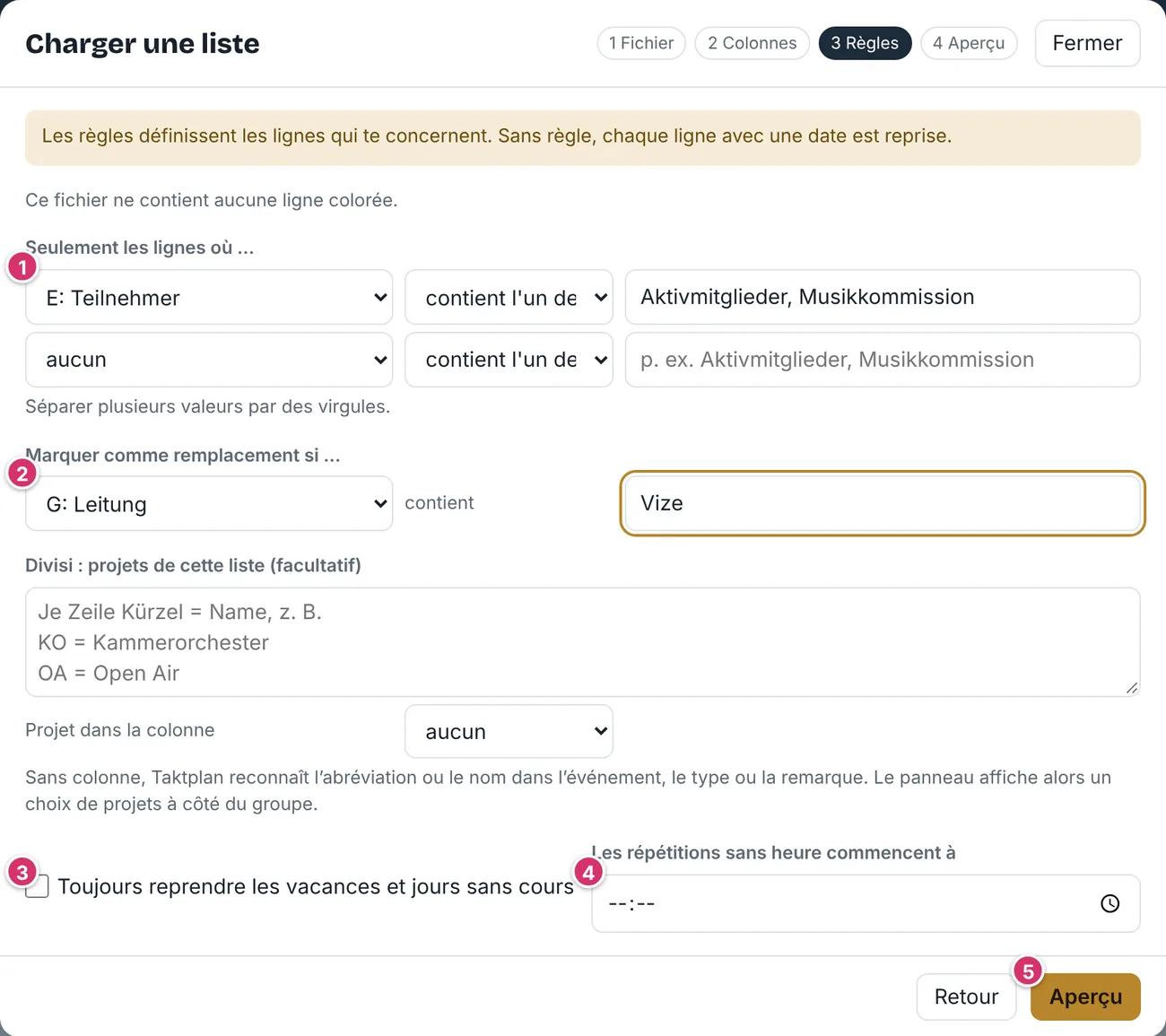The height and width of the screenshot is (1036, 1166).
Task: Go to step "2 Colonnes"
Action: pyautogui.click(x=752, y=43)
